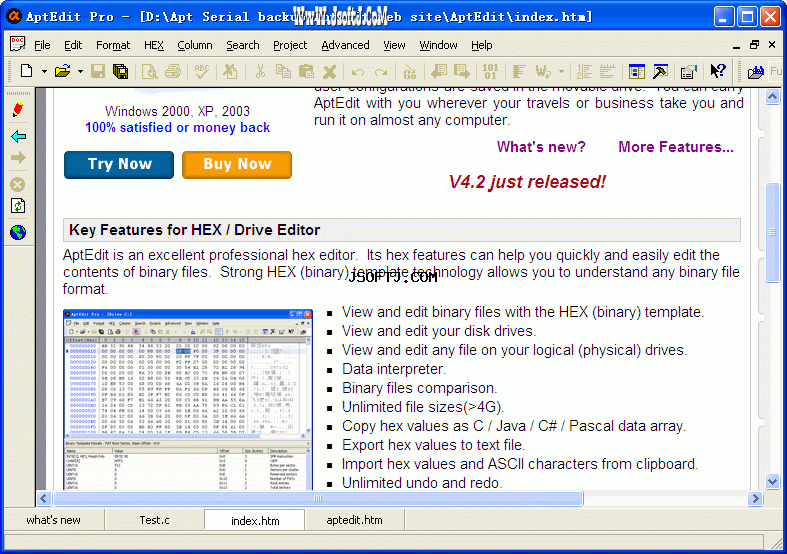Viewport: 787px width, 554px height.
Task: Click the Print icon
Action: coord(173,71)
